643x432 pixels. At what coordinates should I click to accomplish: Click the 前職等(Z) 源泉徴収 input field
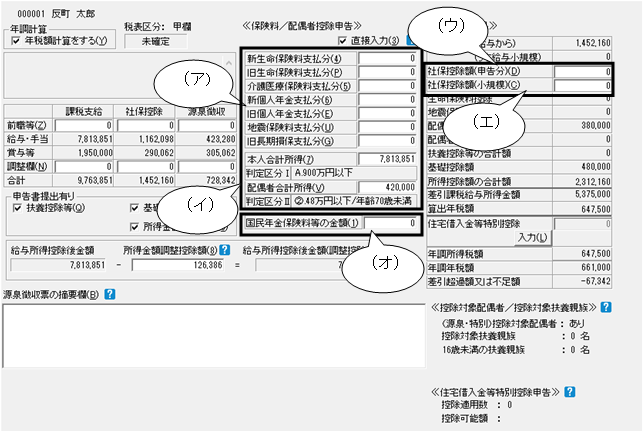[207, 125]
